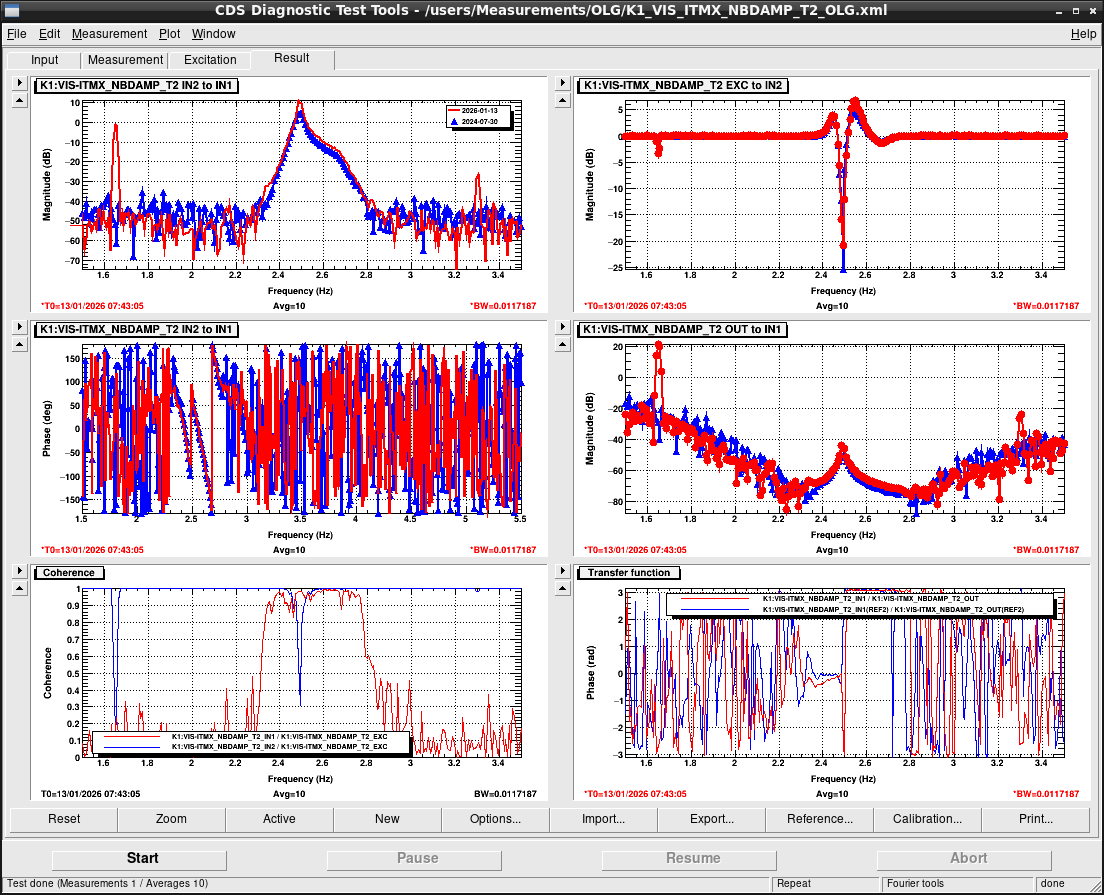Expand options panel for the Coherence plot
Screen dimensions: 1104x895
point(19,571)
